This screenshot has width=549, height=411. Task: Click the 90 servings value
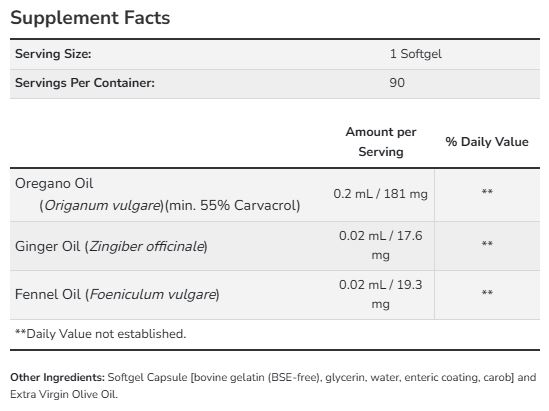[x=397, y=83]
